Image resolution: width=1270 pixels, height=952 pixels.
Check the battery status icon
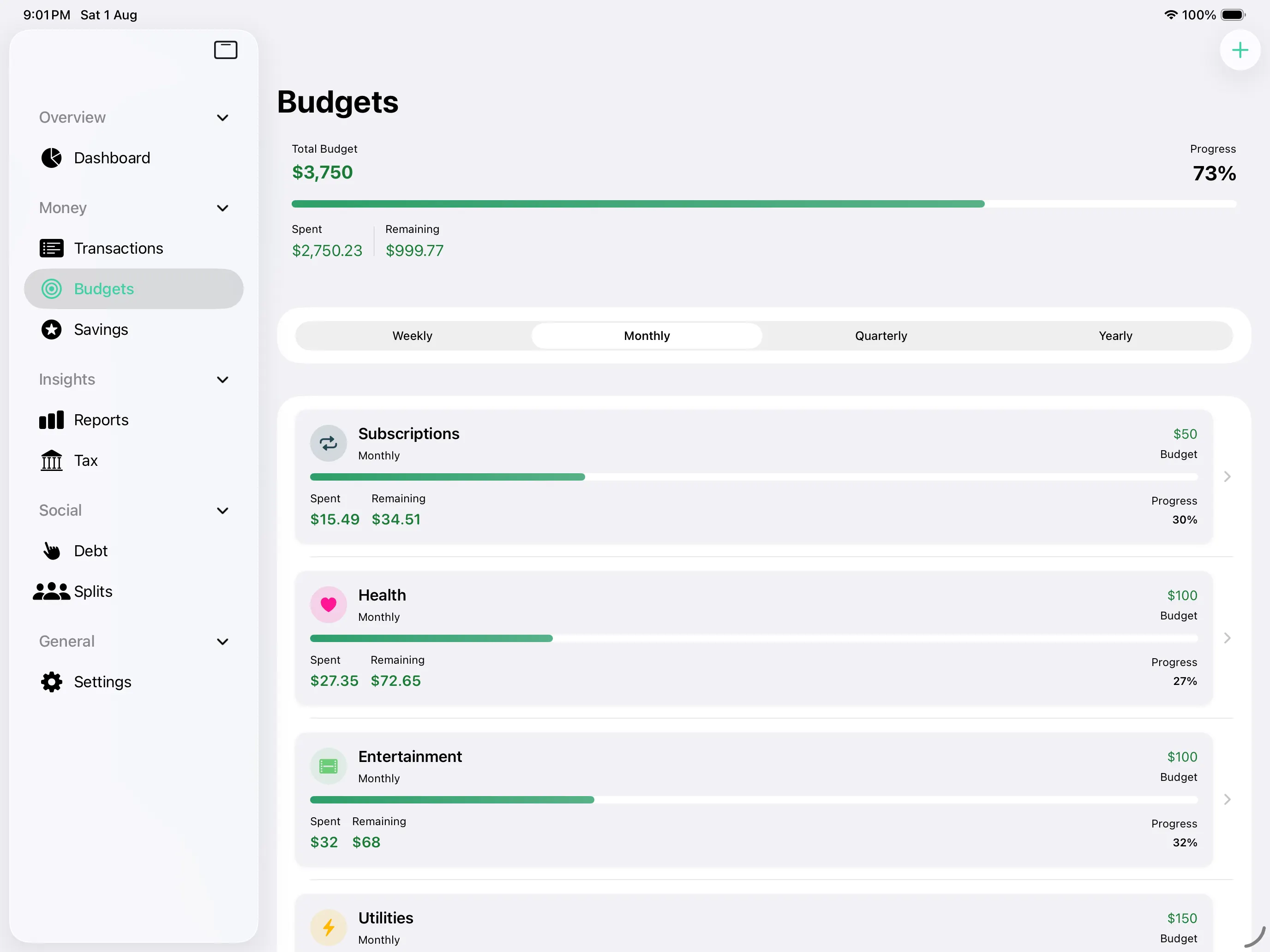1233,15
